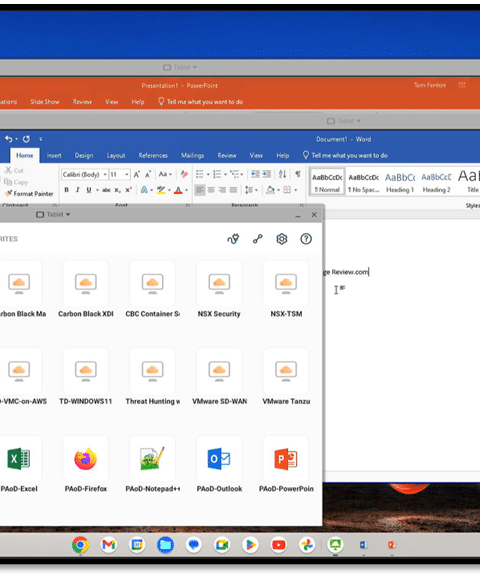This screenshot has height=577, width=480.
Task: Undo the last action in Word
Action: [x=9, y=139]
